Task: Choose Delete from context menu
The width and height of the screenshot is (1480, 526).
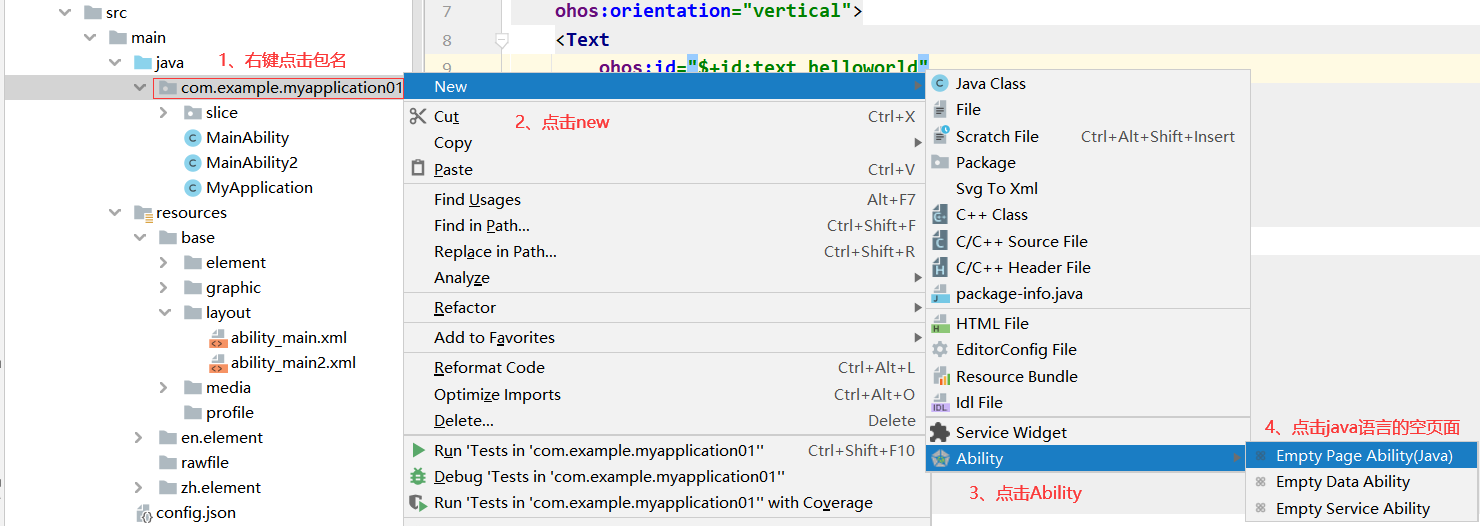Action: (665, 421)
